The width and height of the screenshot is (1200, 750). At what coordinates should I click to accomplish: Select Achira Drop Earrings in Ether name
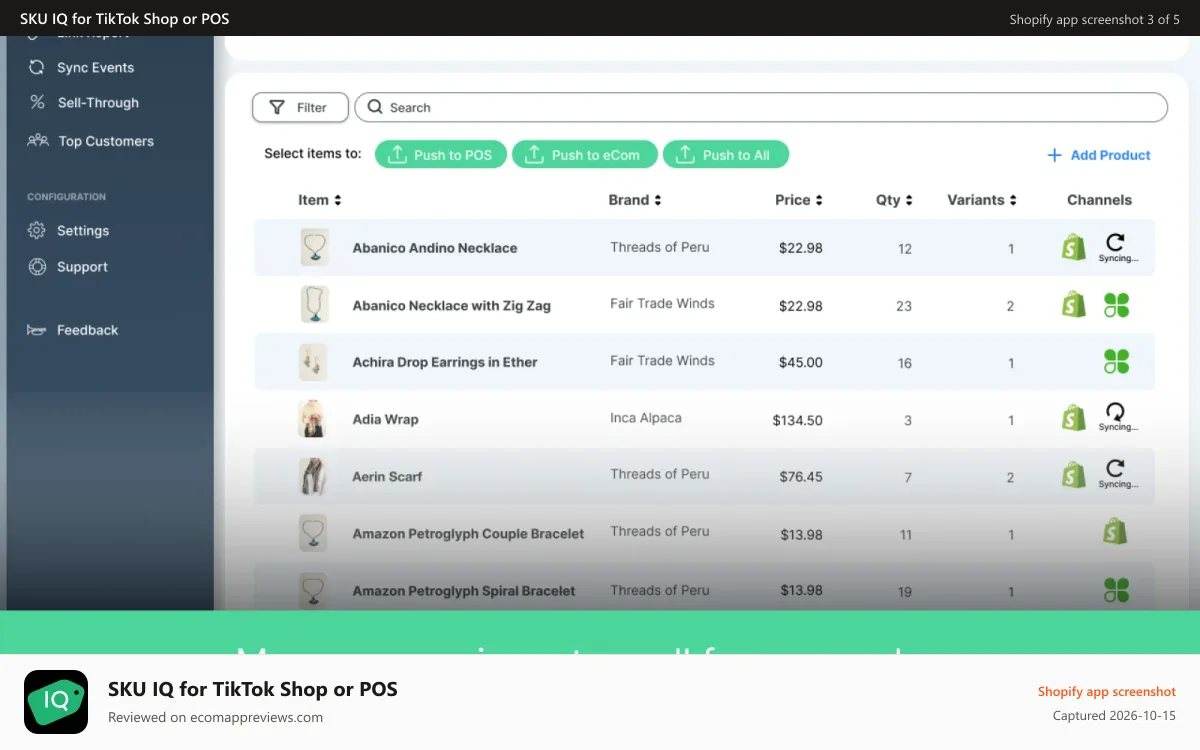(x=445, y=362)
